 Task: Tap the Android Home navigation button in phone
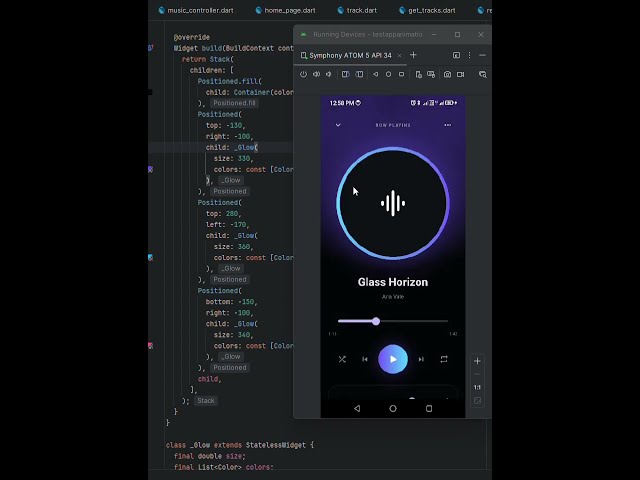point(393,408)
